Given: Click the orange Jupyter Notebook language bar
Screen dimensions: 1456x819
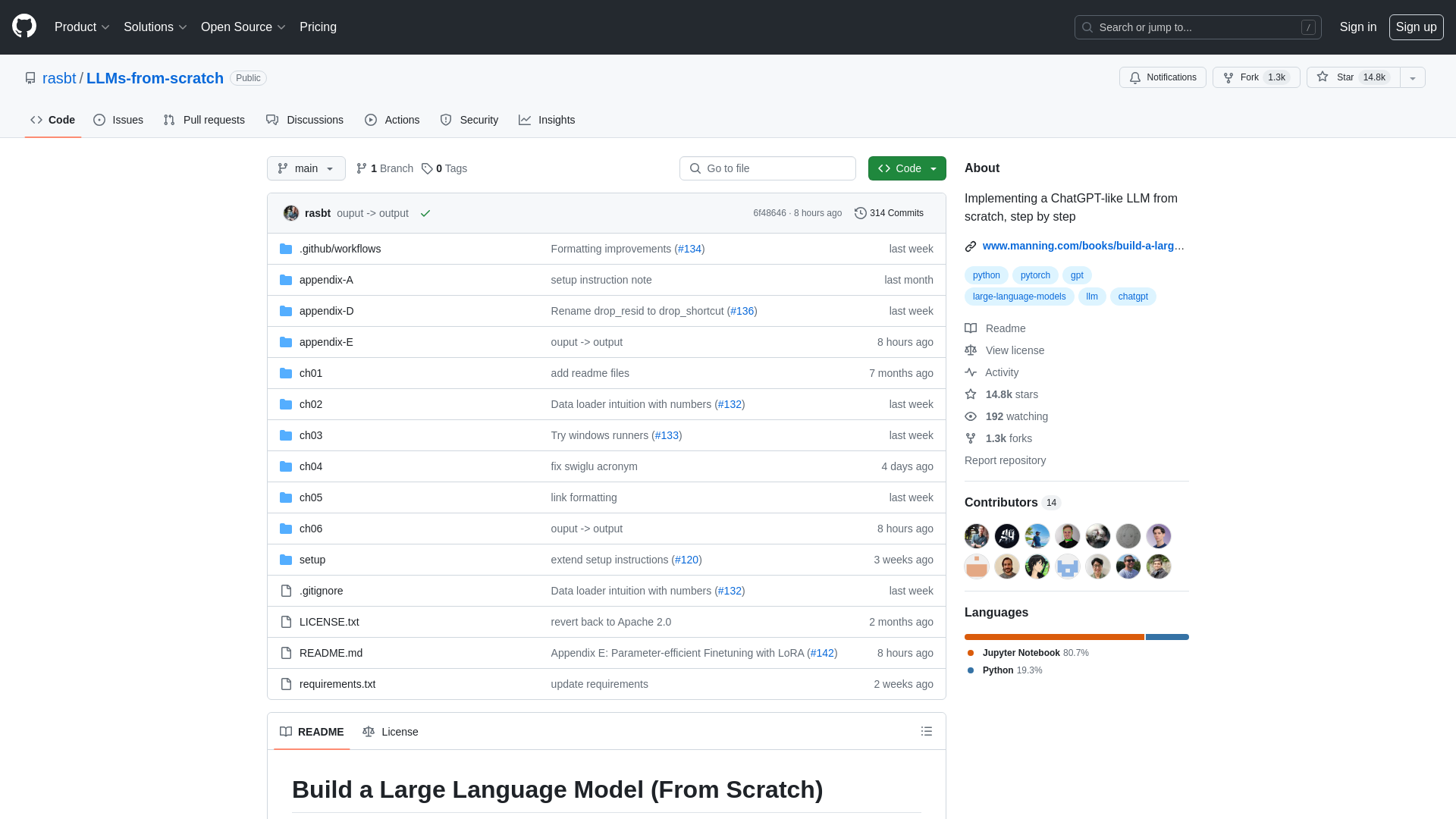Looking at the screenshot, I should [1054, 637].
